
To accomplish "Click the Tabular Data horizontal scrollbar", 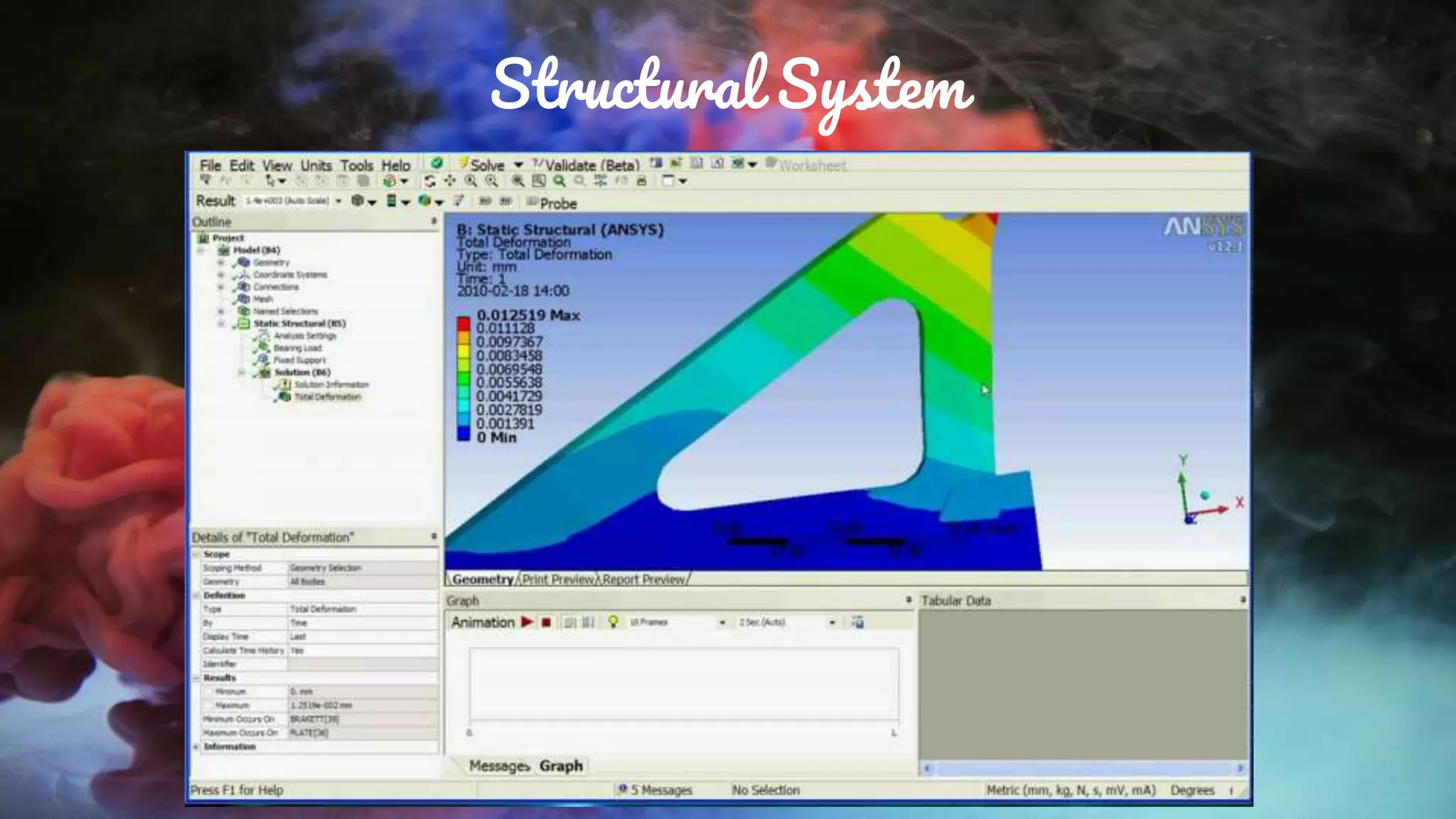I will pos(1083,768).
